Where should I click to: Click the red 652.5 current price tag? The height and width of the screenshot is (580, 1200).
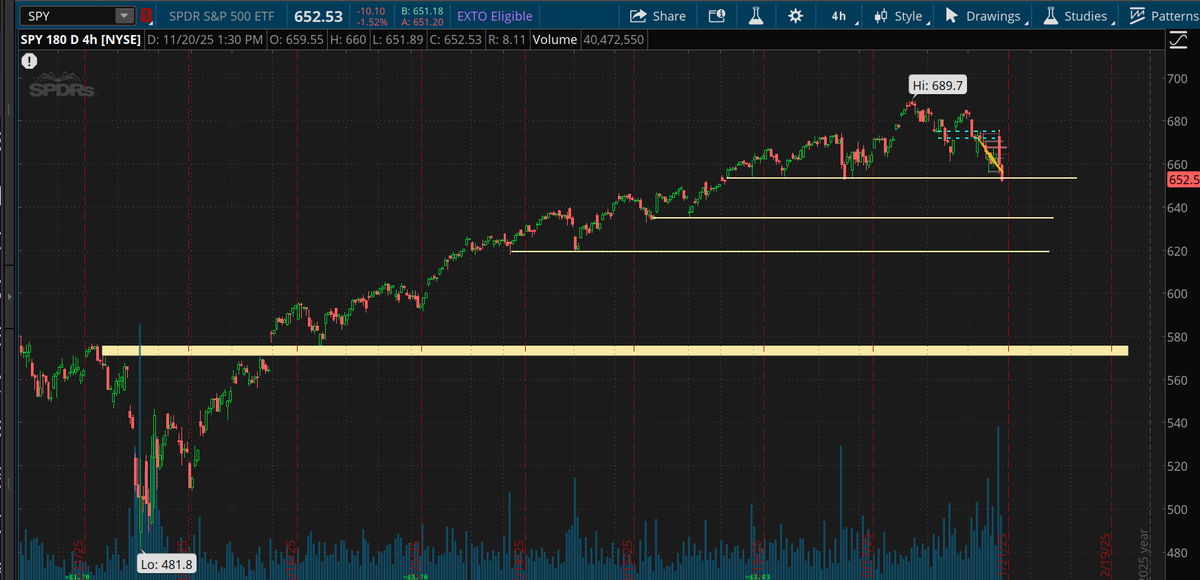pyautogui.click(x=1183, y=181)
